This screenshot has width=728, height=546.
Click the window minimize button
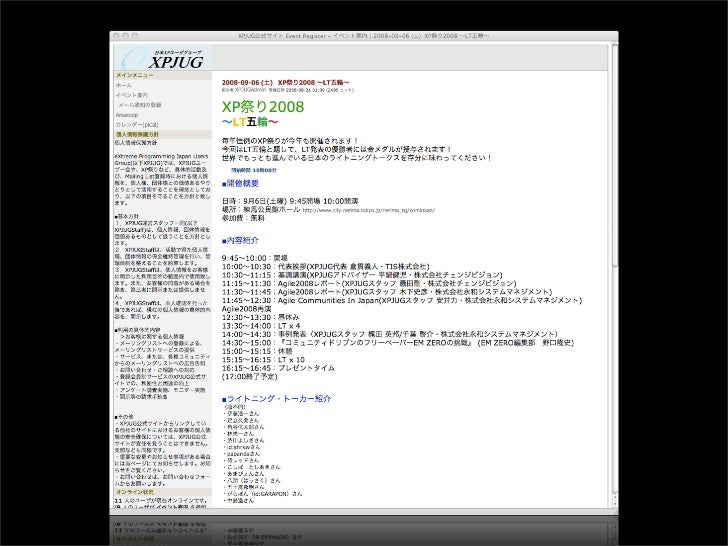125,36
